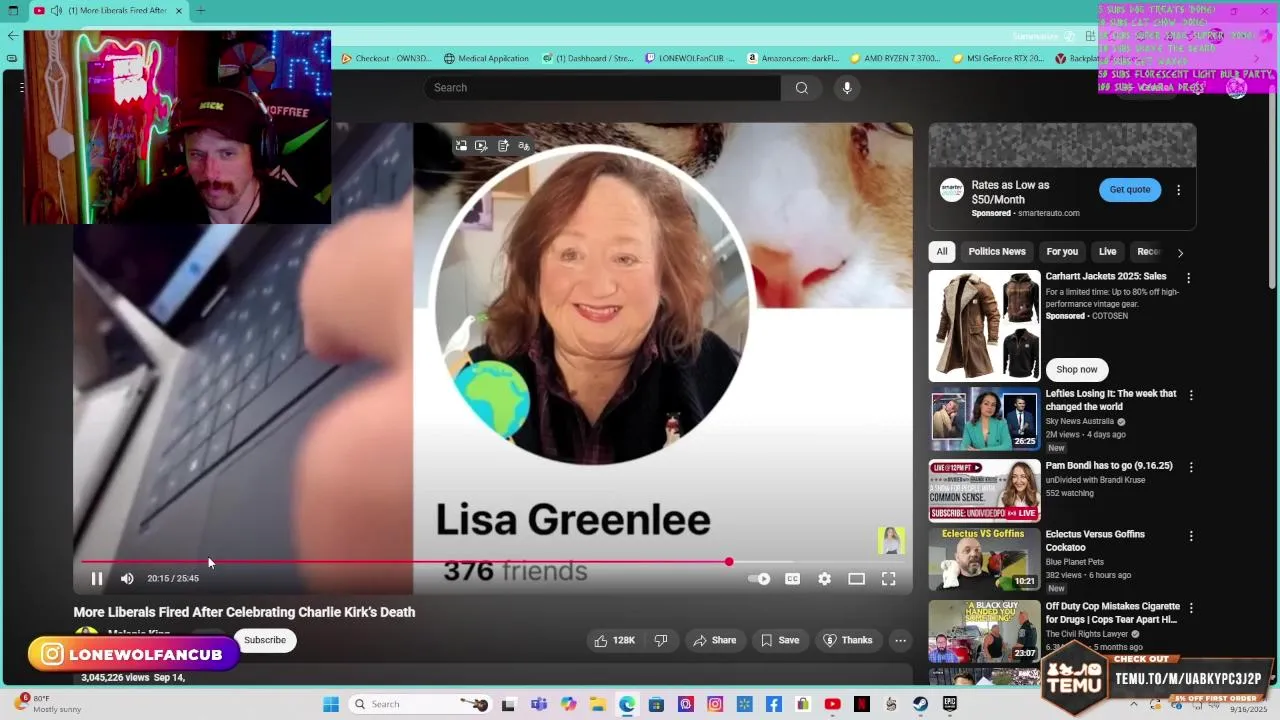Open AMD RYZEN 7 3700 bookmark
The height and width of the screenshot is (720, 1280).
(x=895, y=58)
